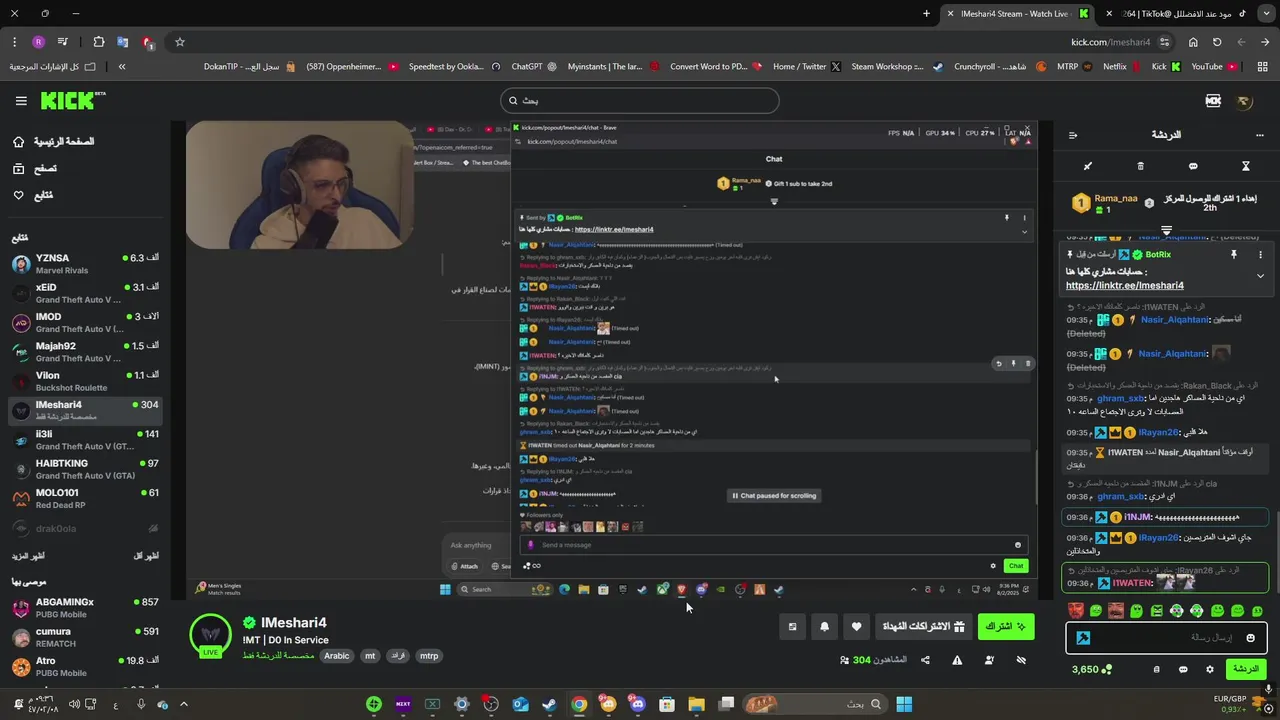Toggle the notification bell for IMeshari4
1280x720 pixels.
(824, 626)
